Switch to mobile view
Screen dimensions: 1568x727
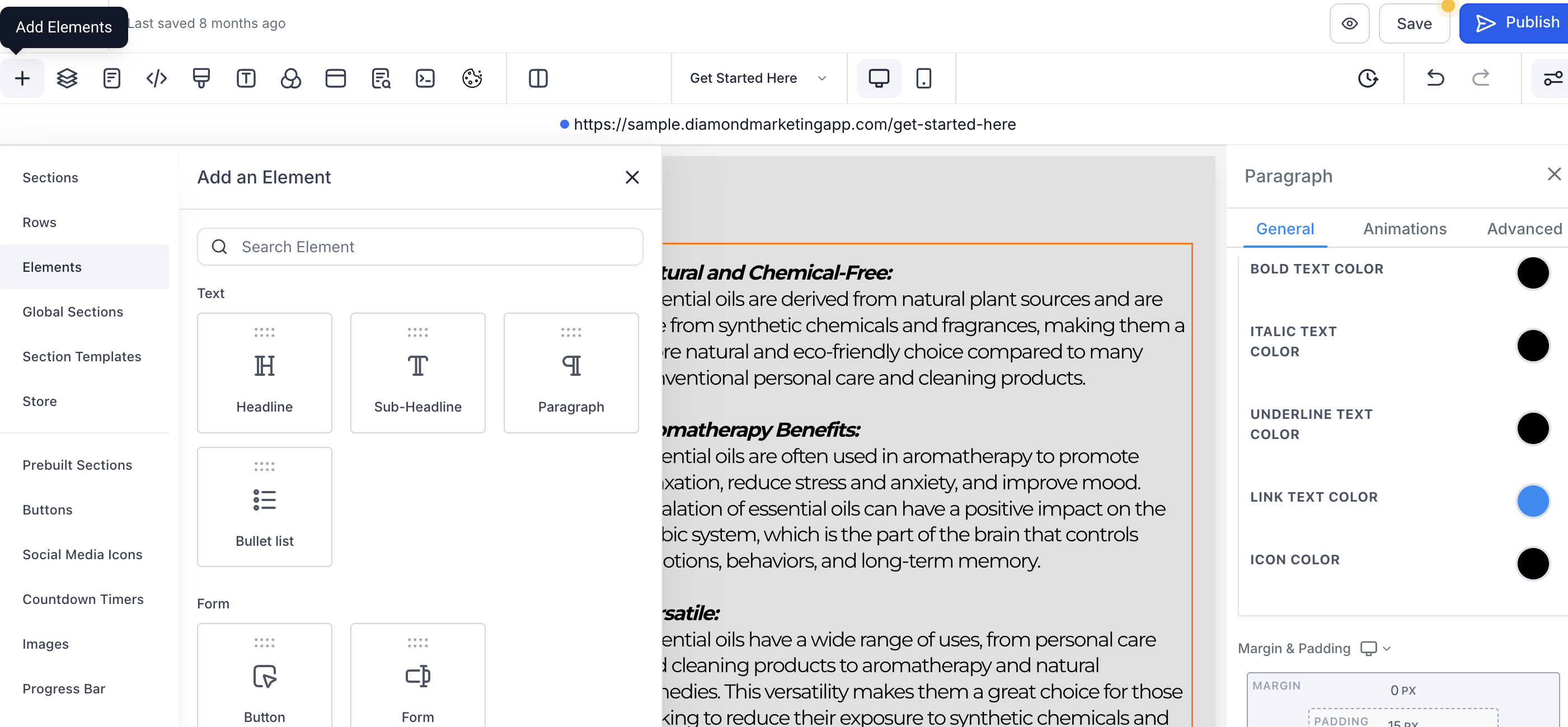click(x=923, y=78)
